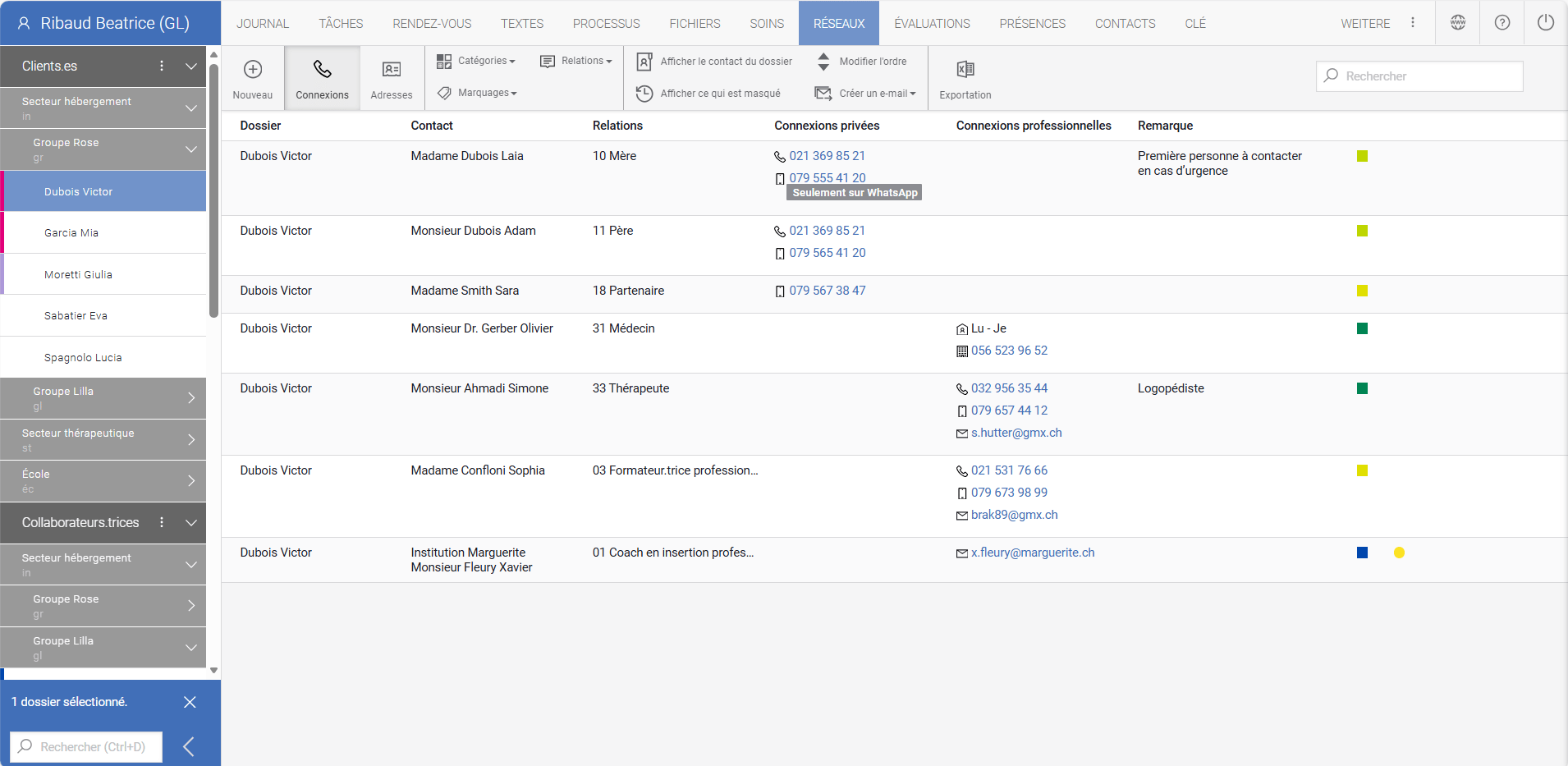The height and width of the screenshot is (766, 1568).
Task: Toggle the Connexions view button
Action: click(322, 78)
